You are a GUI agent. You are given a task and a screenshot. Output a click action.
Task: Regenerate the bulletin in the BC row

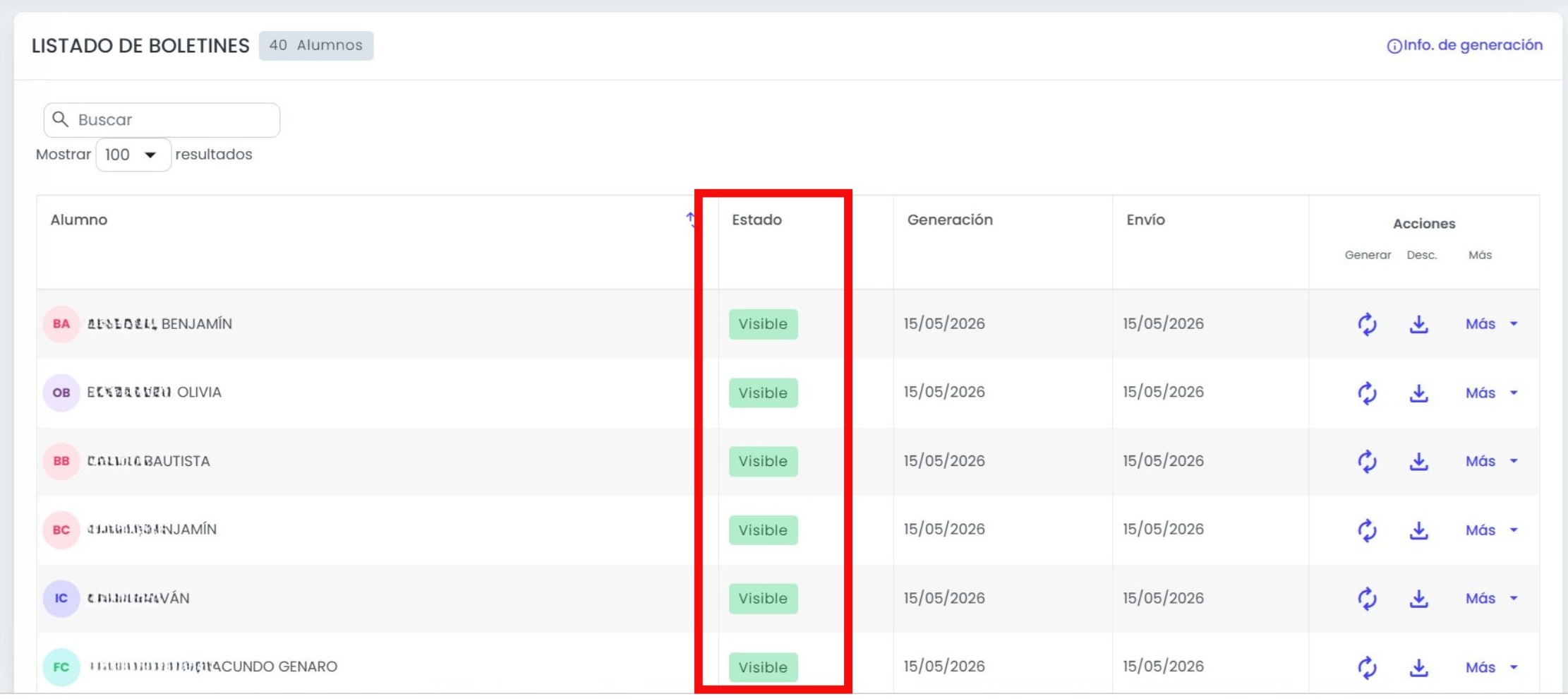pyautogui.click(x=1367, y=530)
